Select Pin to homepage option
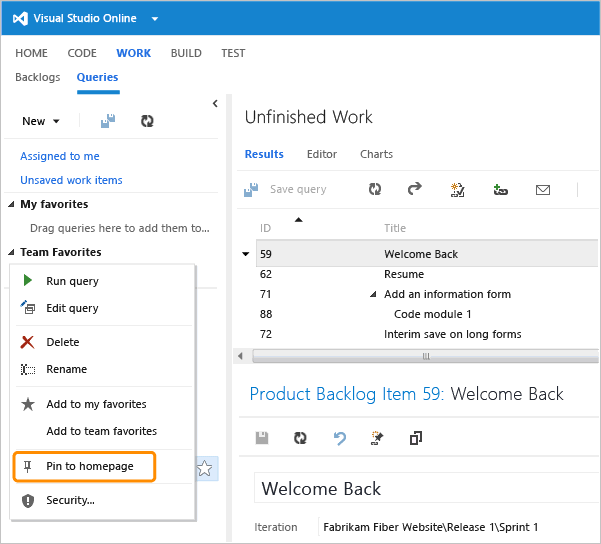 click(x=84, y=466)
